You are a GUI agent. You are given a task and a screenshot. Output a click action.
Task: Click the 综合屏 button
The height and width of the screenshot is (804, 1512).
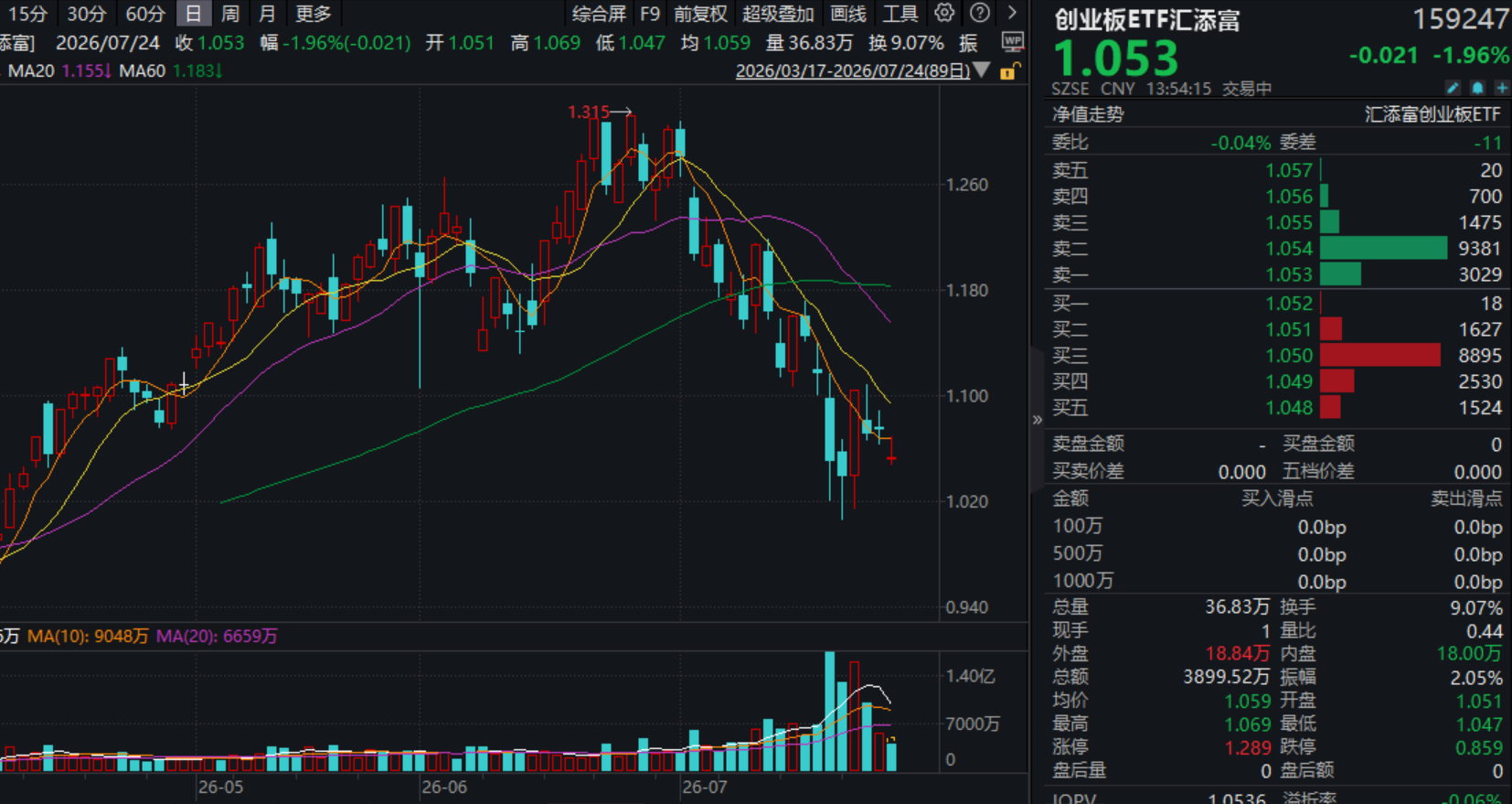pyautogui.click(x=600, y=14)
